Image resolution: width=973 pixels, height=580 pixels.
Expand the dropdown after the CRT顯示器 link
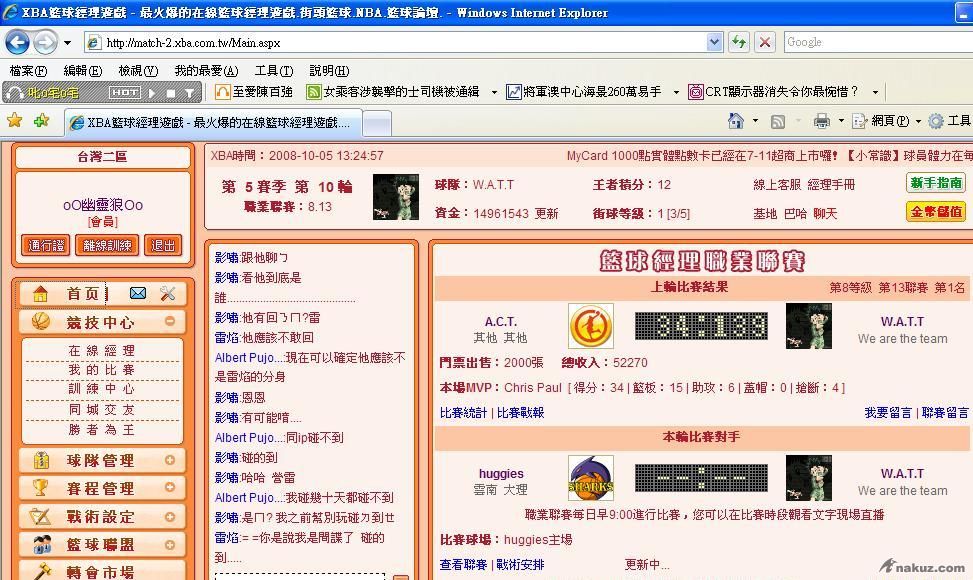[x=875, y=92]
